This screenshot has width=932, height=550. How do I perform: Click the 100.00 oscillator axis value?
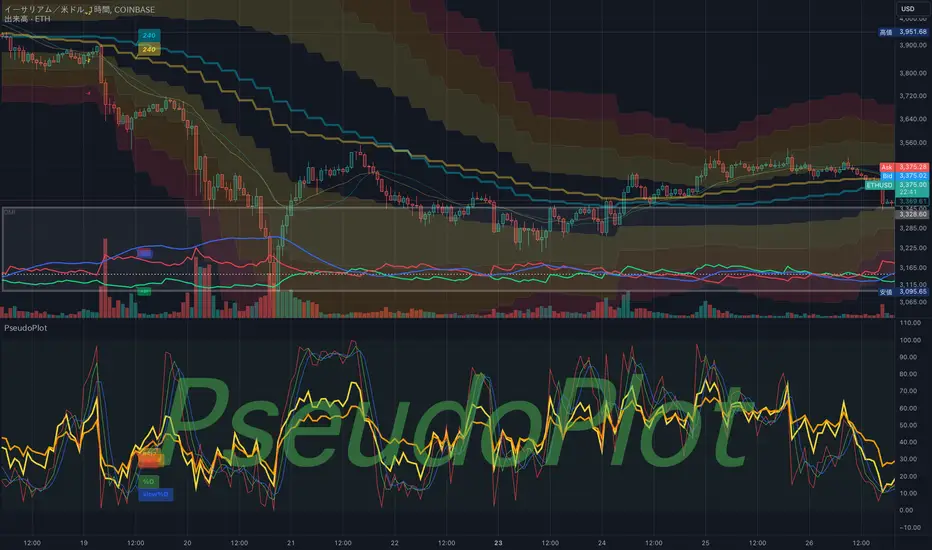(x=910, y=340)
